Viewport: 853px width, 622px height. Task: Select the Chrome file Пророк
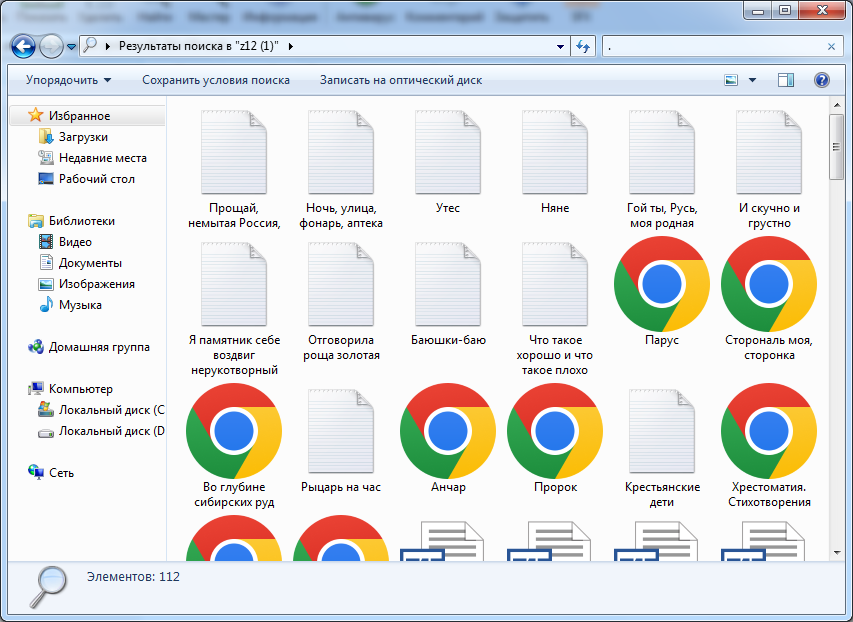555,439
